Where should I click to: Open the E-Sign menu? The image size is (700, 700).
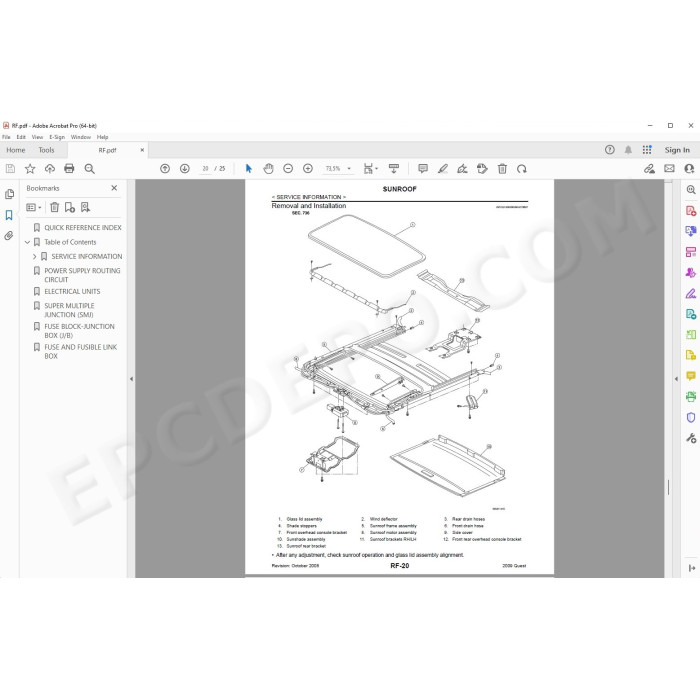pyautogui.click(x=57, y=137)
